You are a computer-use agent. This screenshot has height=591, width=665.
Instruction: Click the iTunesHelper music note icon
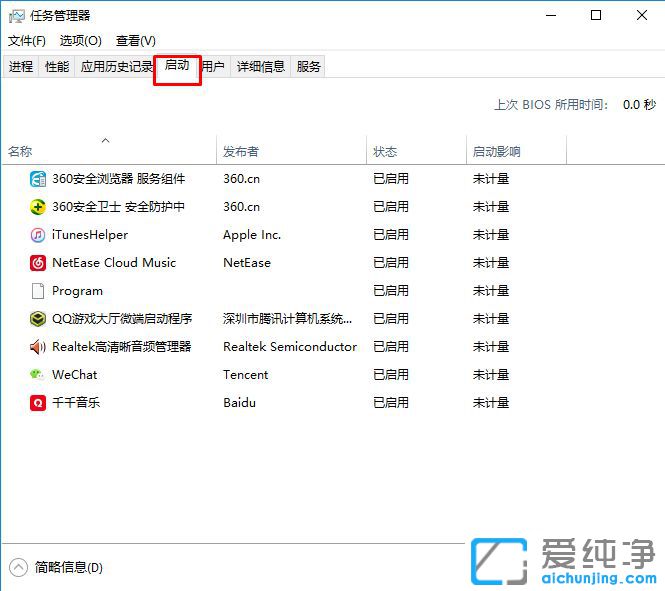pos(38,235)
